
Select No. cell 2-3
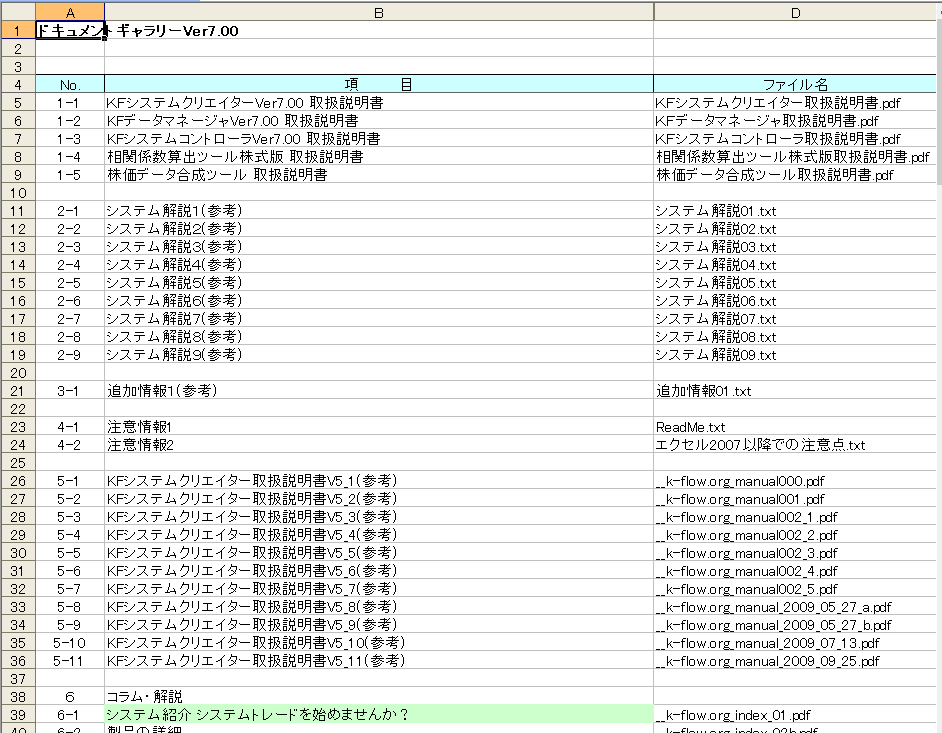70,247
